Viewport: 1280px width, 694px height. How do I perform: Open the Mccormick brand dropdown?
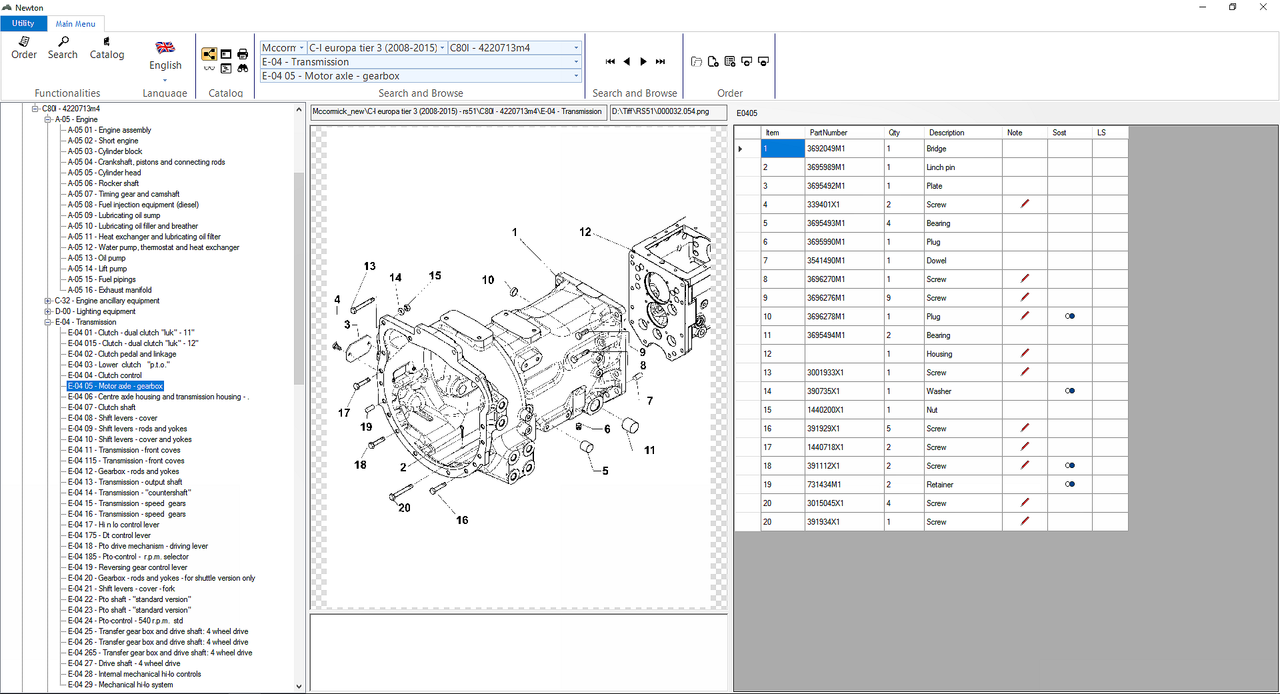point(301,48)
